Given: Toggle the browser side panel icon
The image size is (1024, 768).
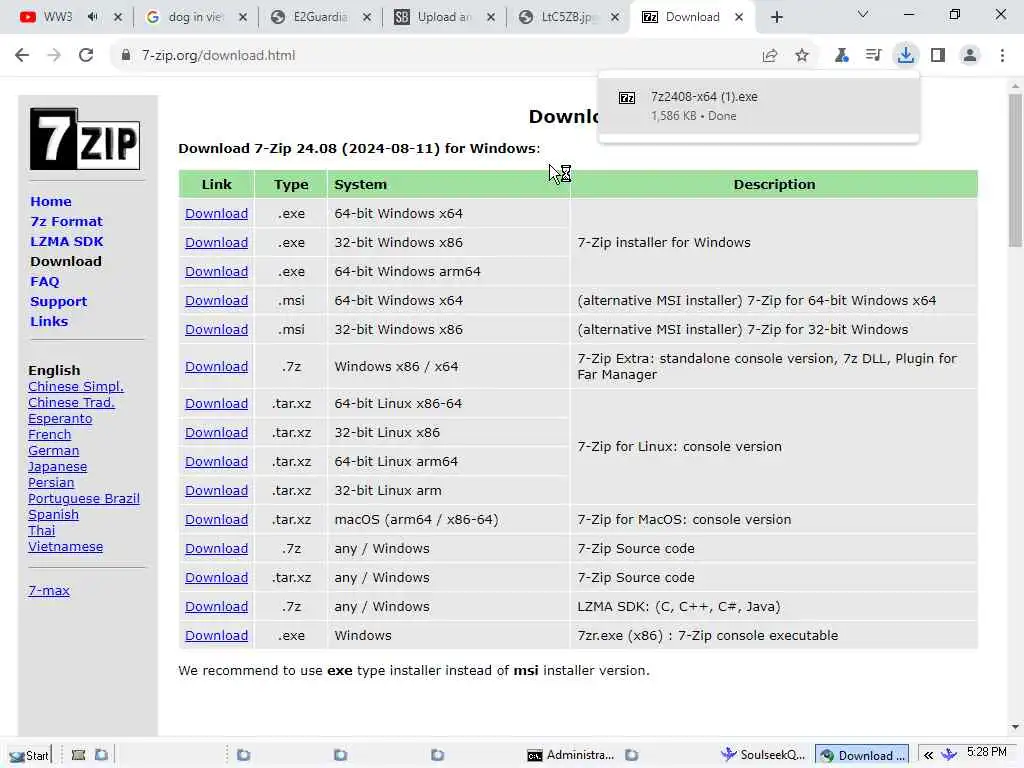Looking at the screenshot, I should (x=938, y=56).
